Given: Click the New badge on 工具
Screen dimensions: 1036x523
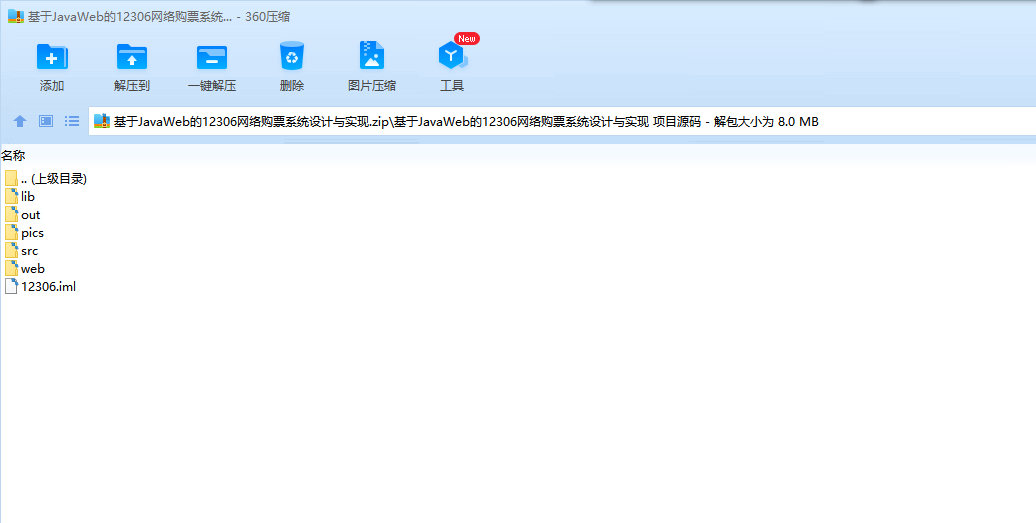Looking at the screenshot, I should pyautogui.click(x=466, y=38).
